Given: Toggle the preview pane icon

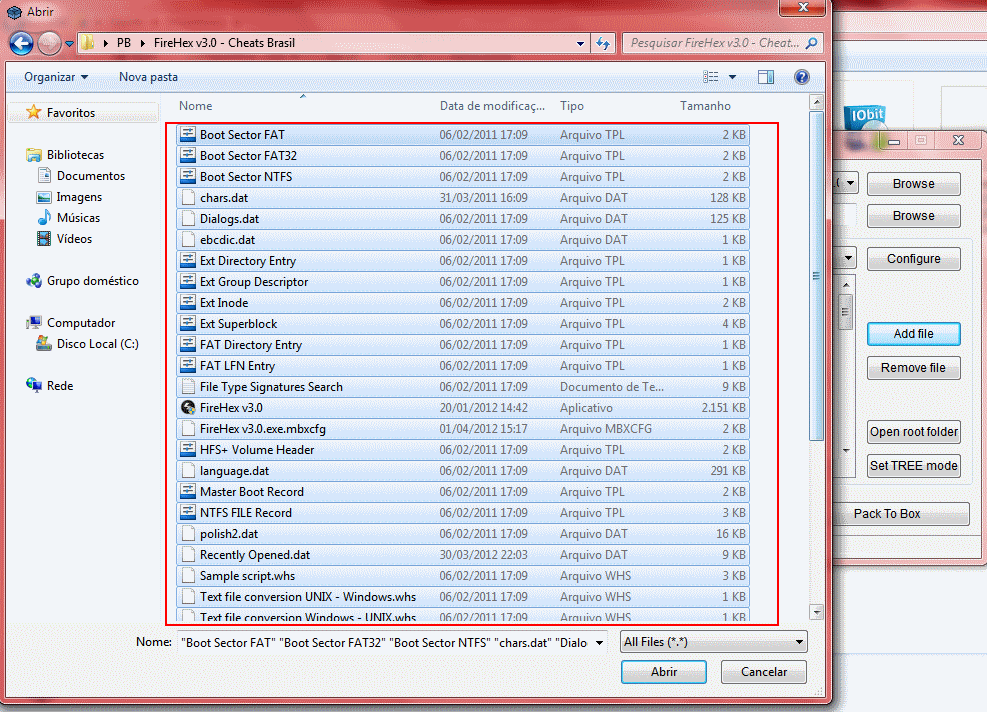Looking at the screenshot, I should tap(766, 77).
